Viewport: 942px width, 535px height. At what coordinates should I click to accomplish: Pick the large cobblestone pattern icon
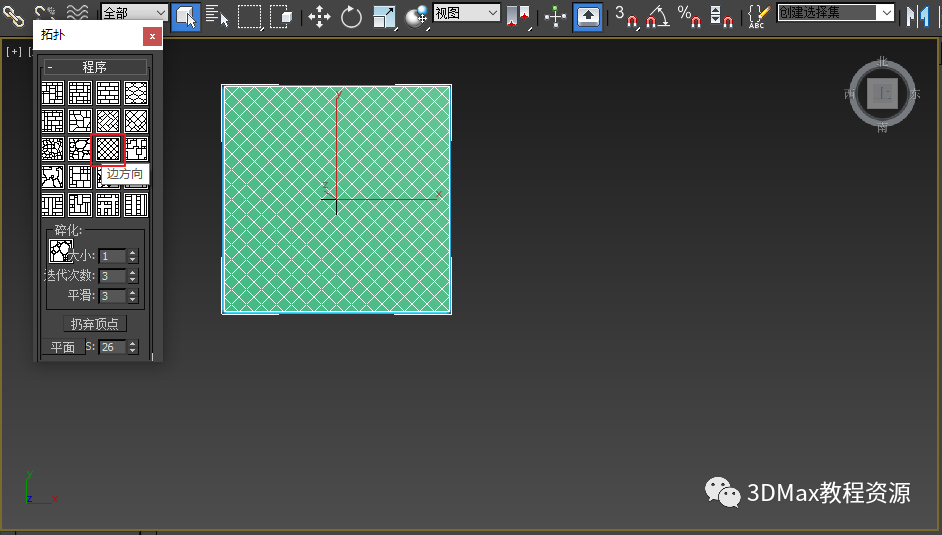tap(80, 149)
